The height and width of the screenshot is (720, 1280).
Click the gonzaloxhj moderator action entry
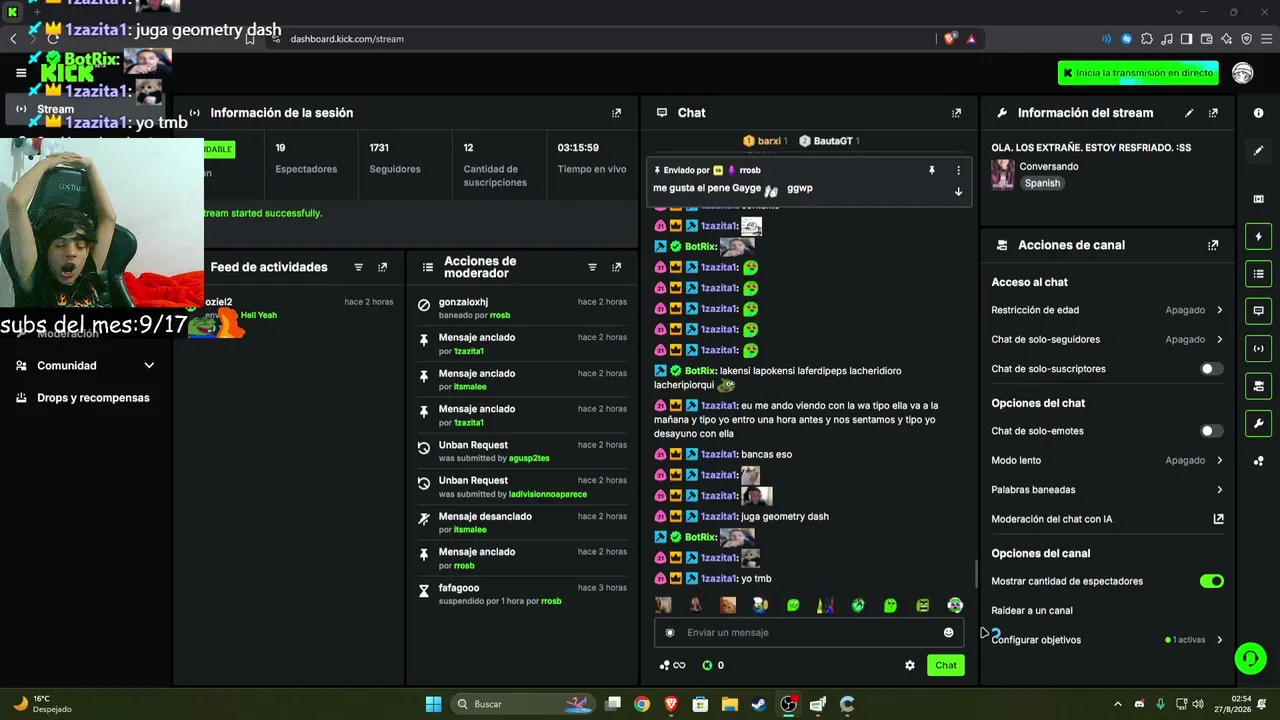click(521, 308)
